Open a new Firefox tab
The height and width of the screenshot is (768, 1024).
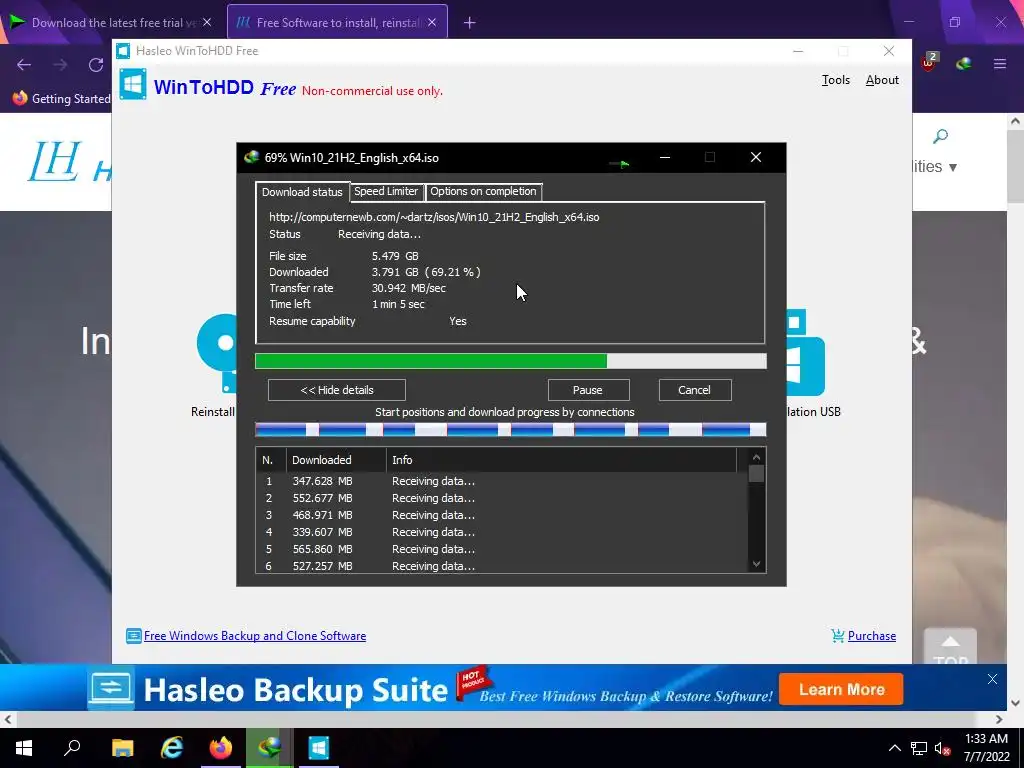(x=470, y=23)
